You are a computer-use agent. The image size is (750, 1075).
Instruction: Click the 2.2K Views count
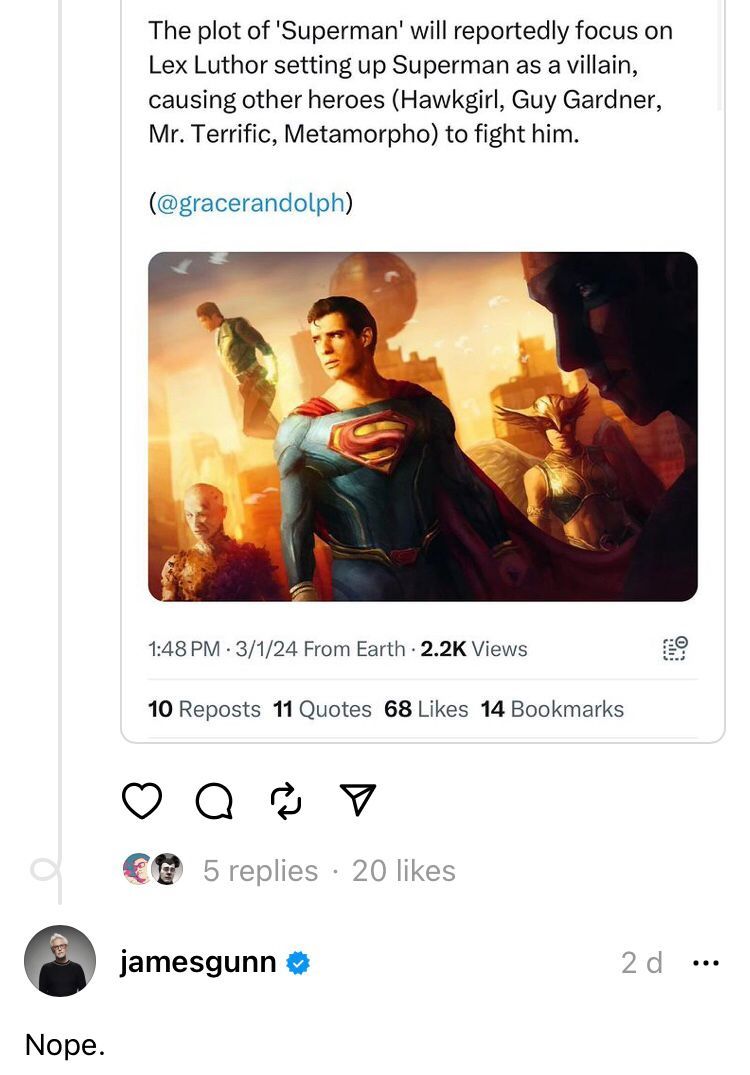[474, 649]
